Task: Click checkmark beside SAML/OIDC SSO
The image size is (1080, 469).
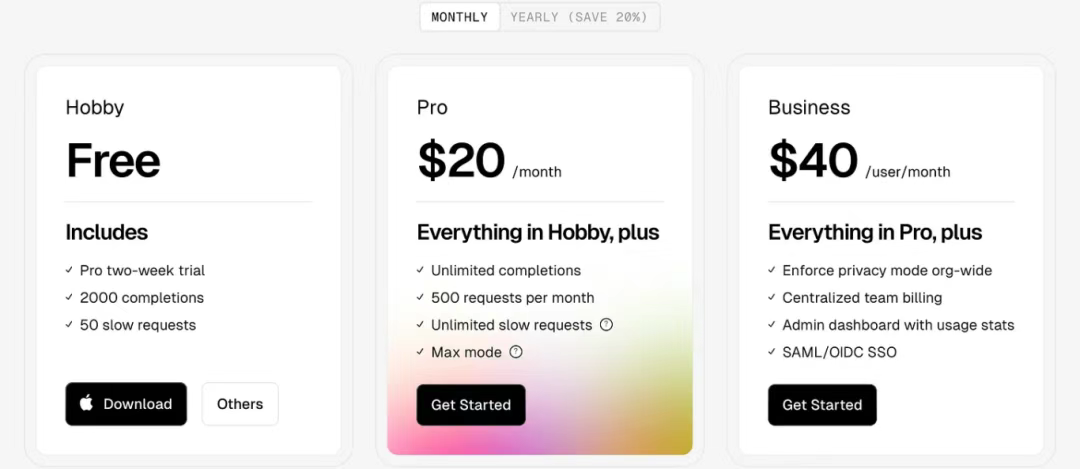Action: pyautogui.click(x=772, y=352)
